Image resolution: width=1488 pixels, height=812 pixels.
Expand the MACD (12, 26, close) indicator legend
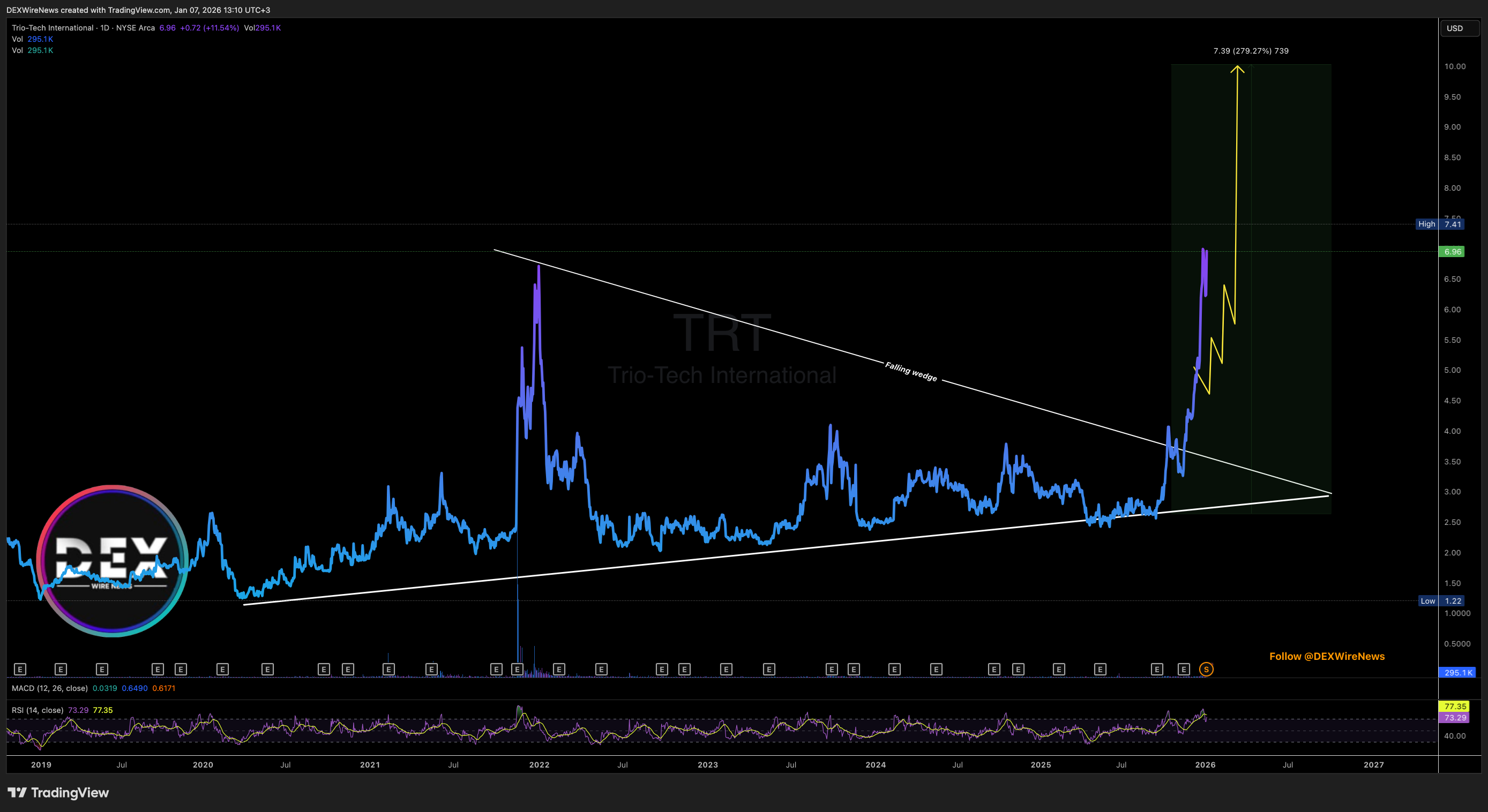tap(50, 688)
